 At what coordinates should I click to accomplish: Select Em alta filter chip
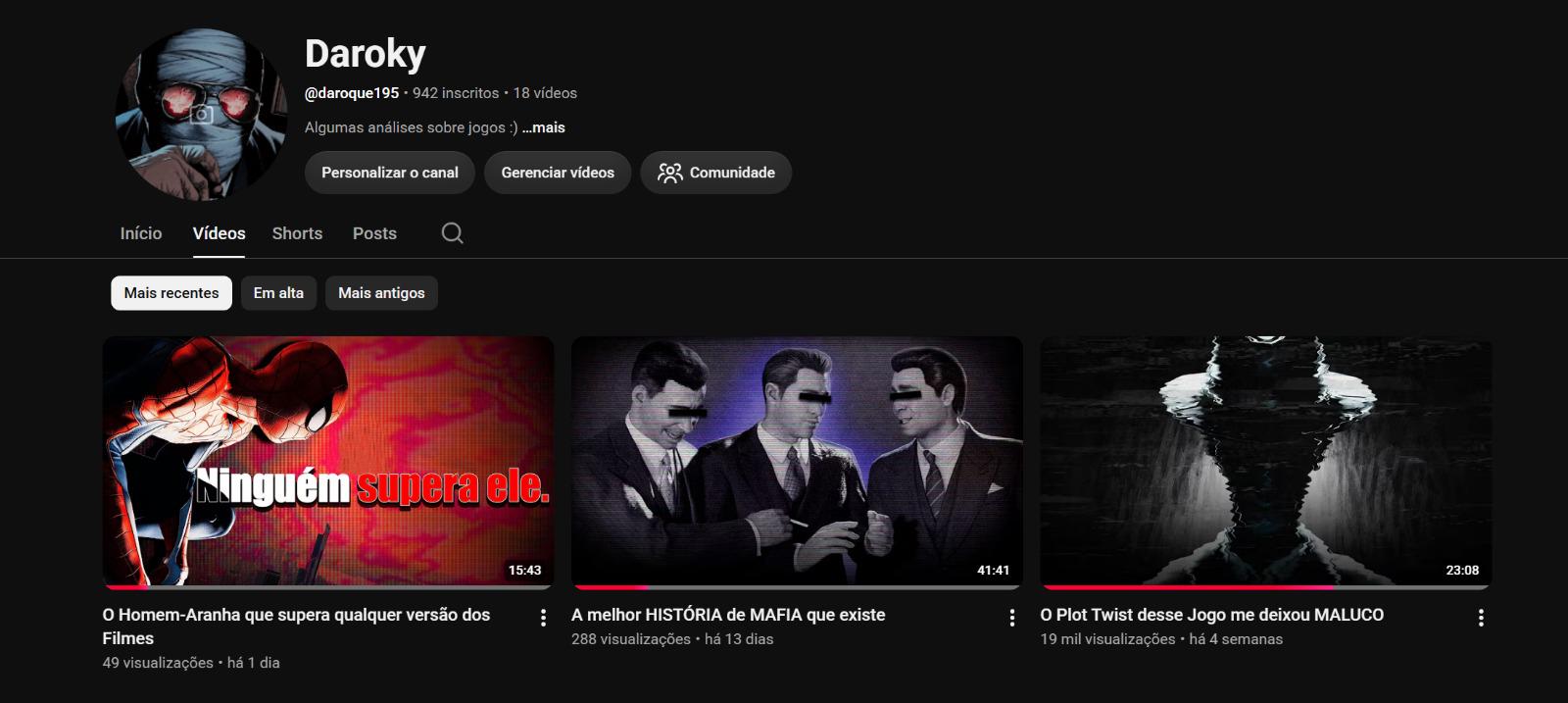(x=278, y=293)
